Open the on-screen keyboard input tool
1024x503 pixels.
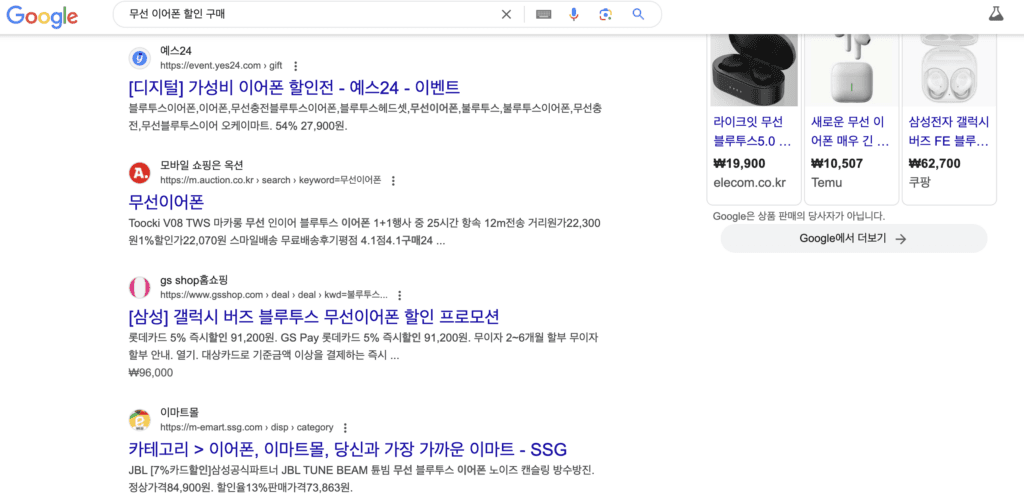(x=543, y=14)
